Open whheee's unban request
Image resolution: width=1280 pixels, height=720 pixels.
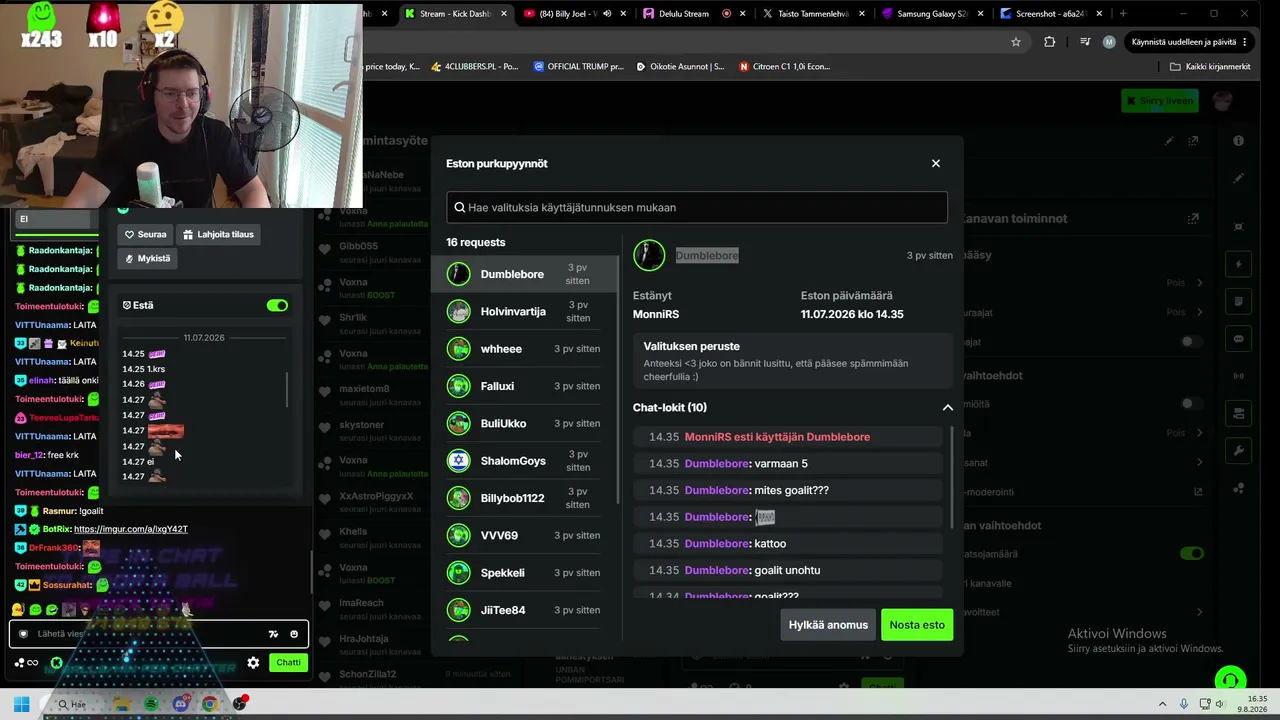[x=525, y=349]
